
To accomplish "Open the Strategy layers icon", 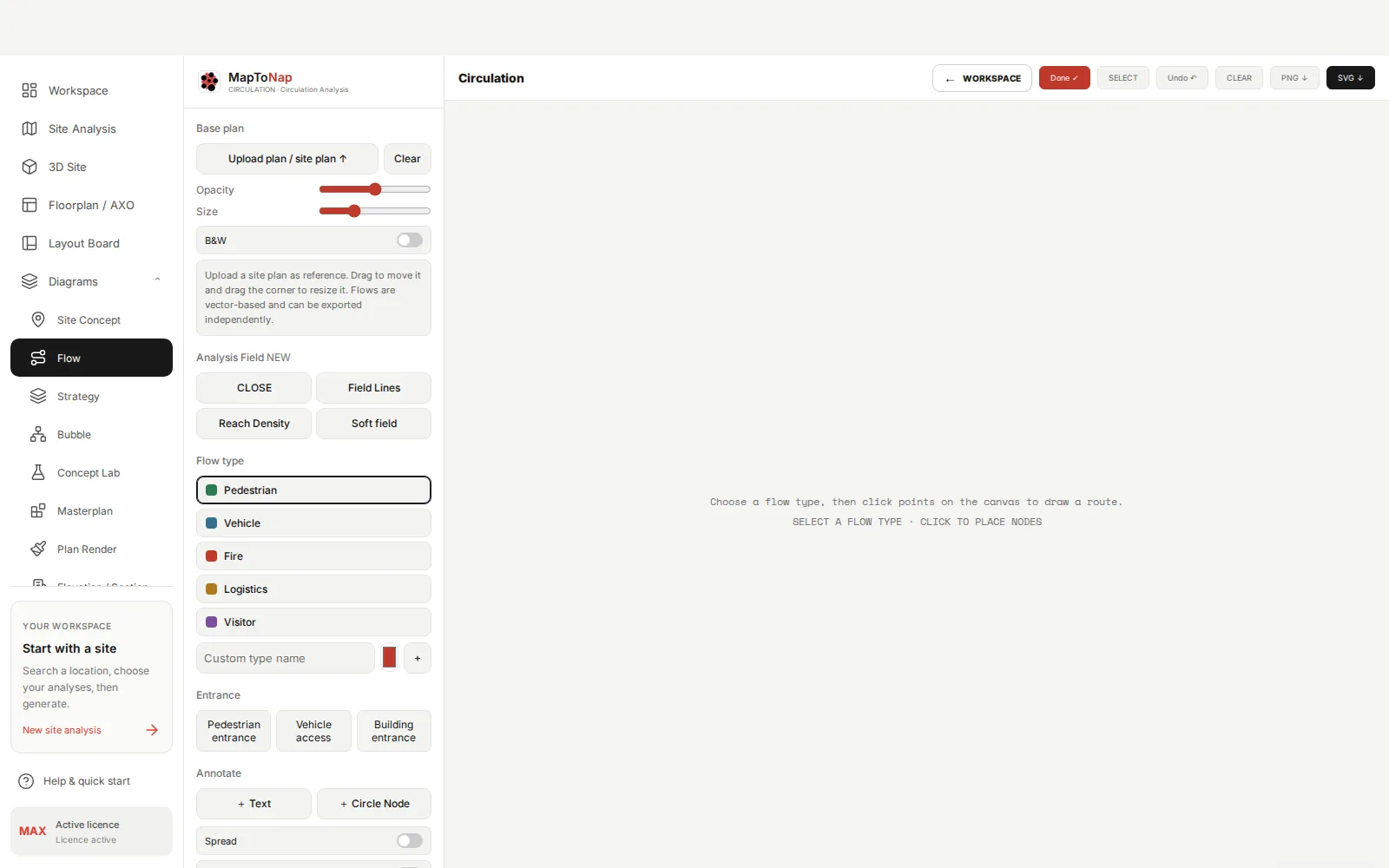I will pyautogui.click(x=38, y=396).
